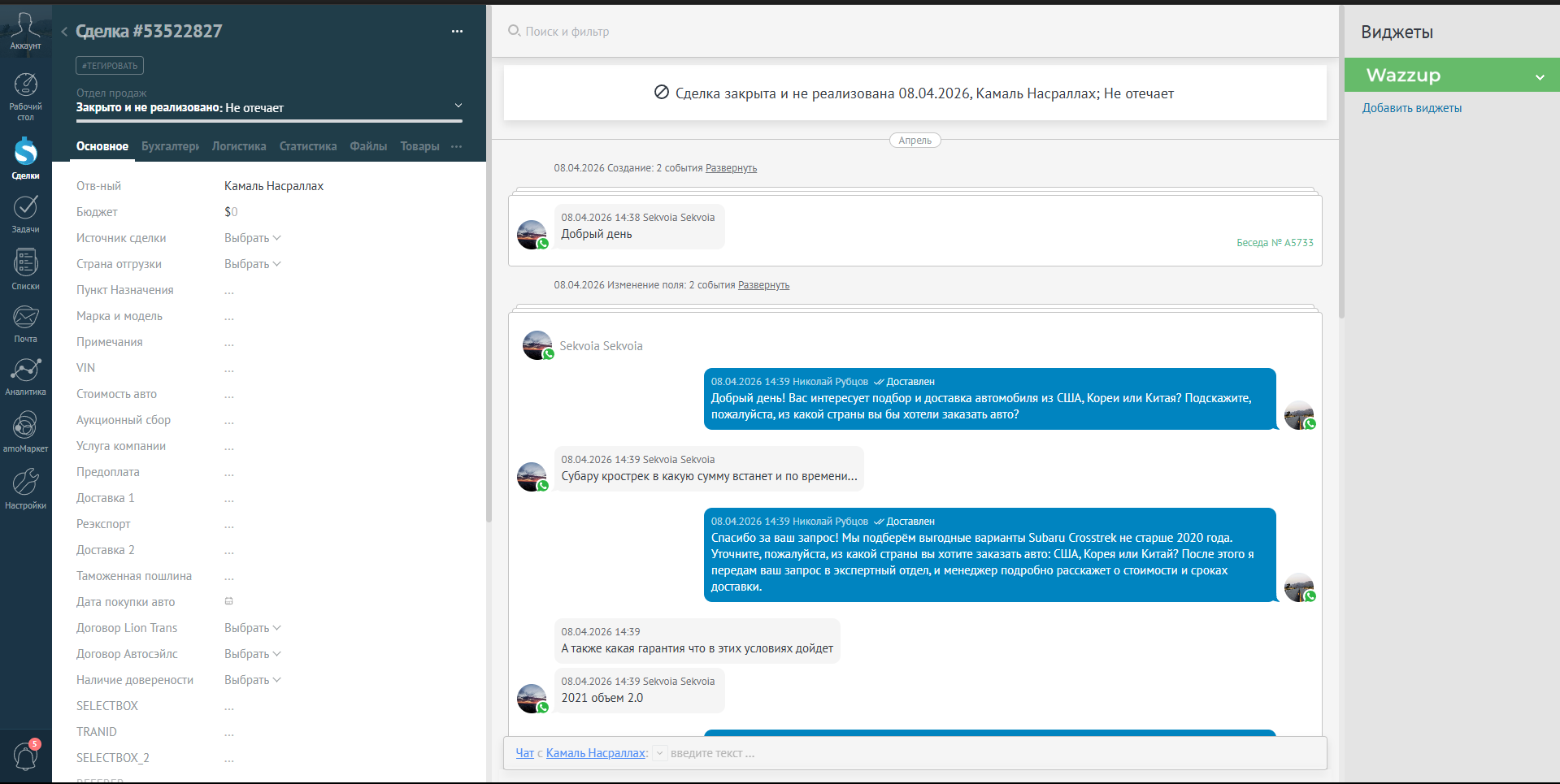Open Наличие доверености Выбрать dropdown
Viewport: 1560px width, 784px height.
[252, 680]
